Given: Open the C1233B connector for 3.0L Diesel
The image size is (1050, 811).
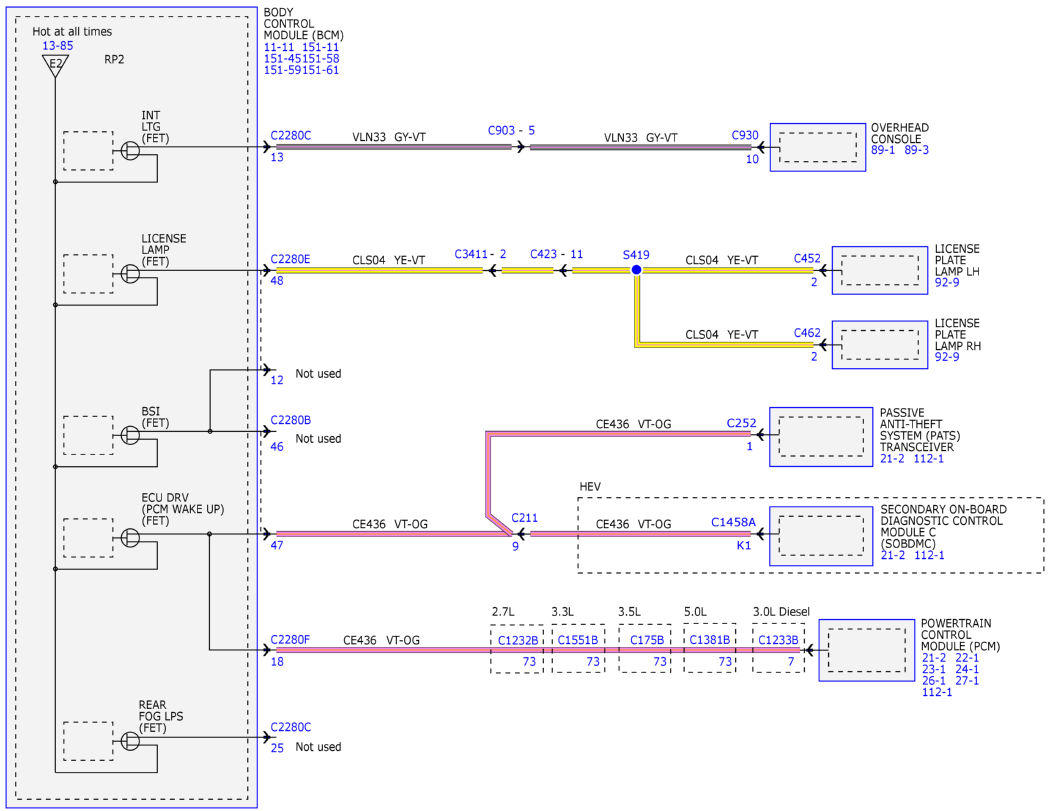Looking at the screenshot, I should click(778, 640).
